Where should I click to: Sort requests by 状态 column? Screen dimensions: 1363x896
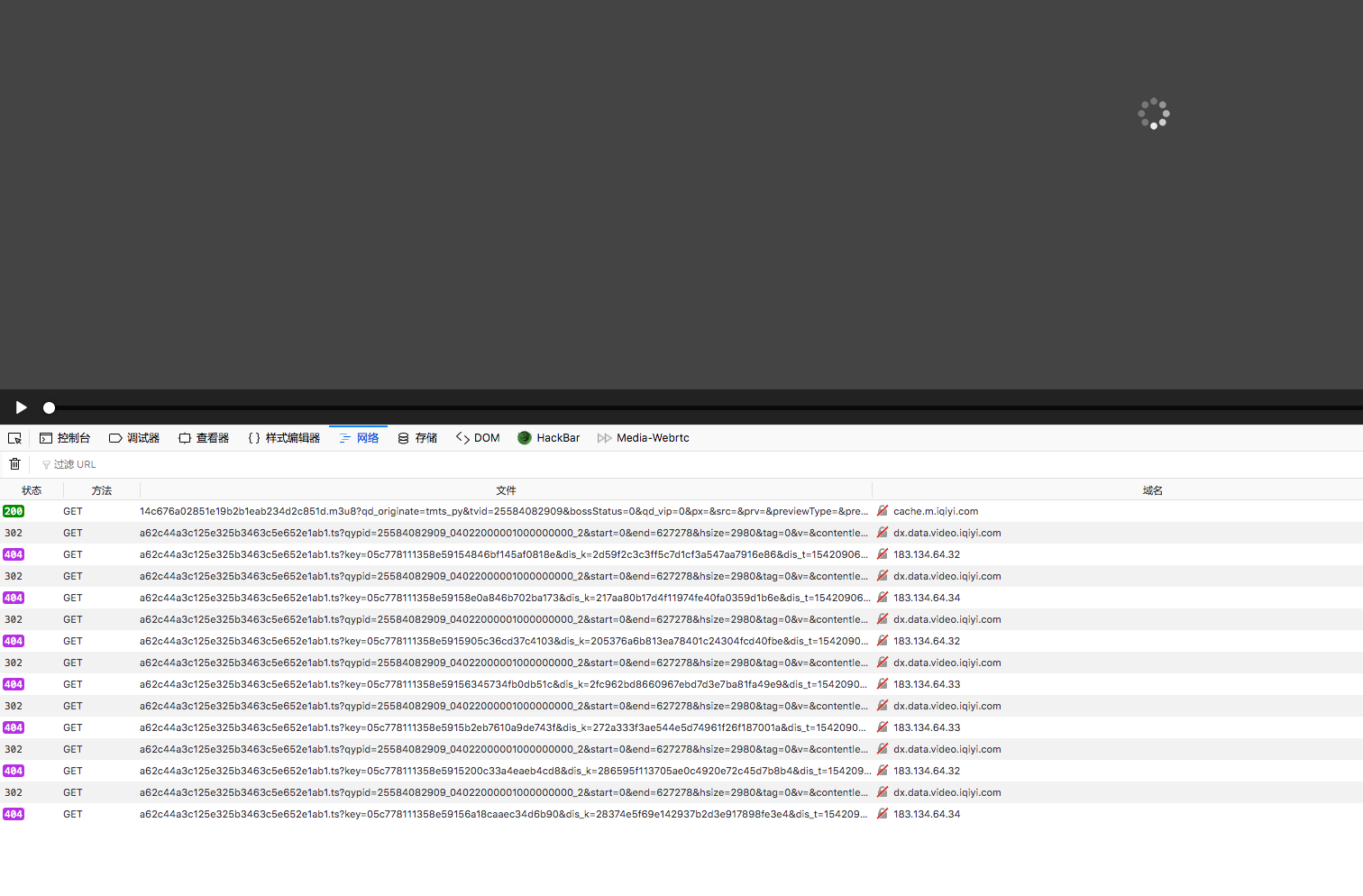click(x=32, y=489)
